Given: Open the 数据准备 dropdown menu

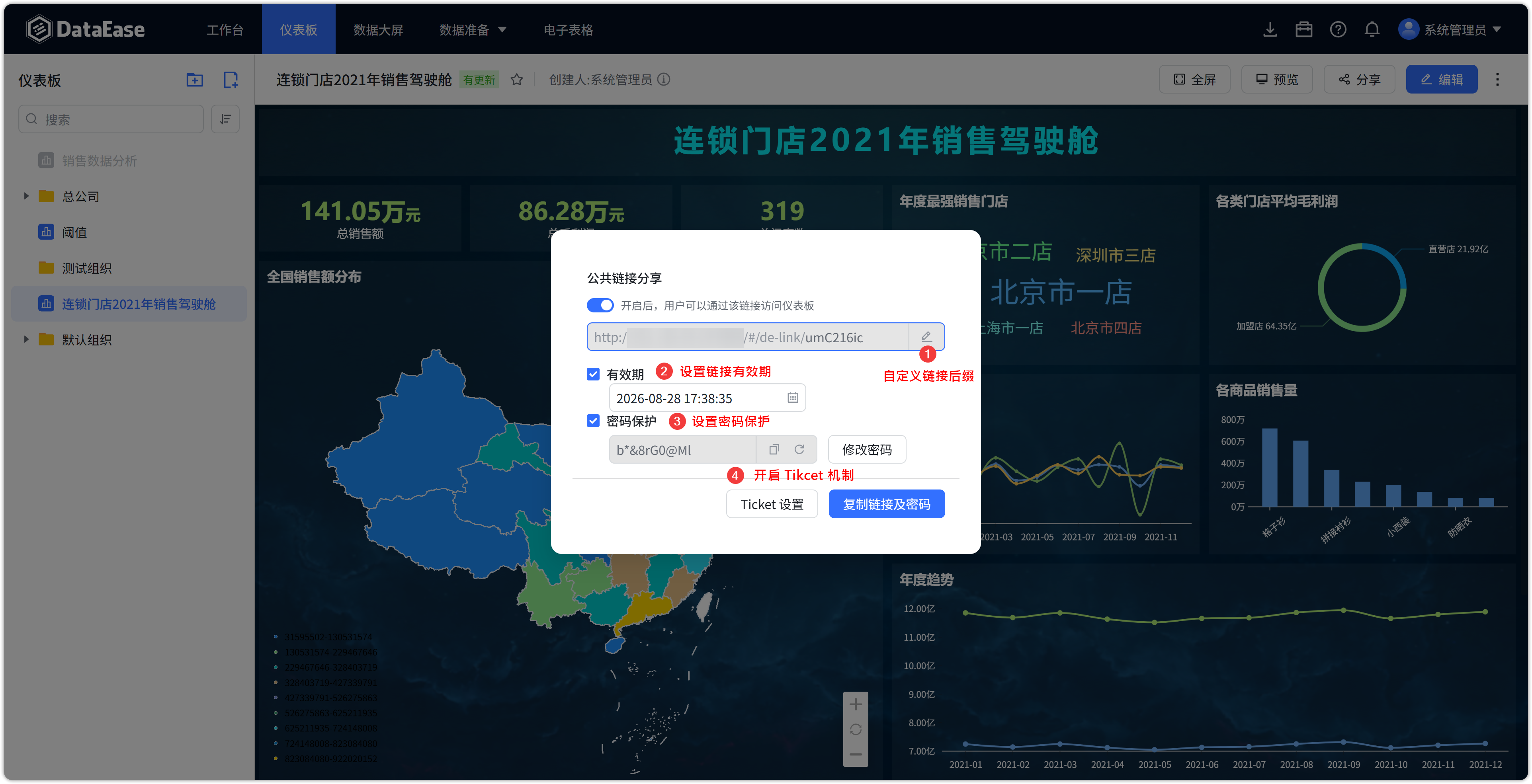Looking at the screenshot, I should (473, 30).
